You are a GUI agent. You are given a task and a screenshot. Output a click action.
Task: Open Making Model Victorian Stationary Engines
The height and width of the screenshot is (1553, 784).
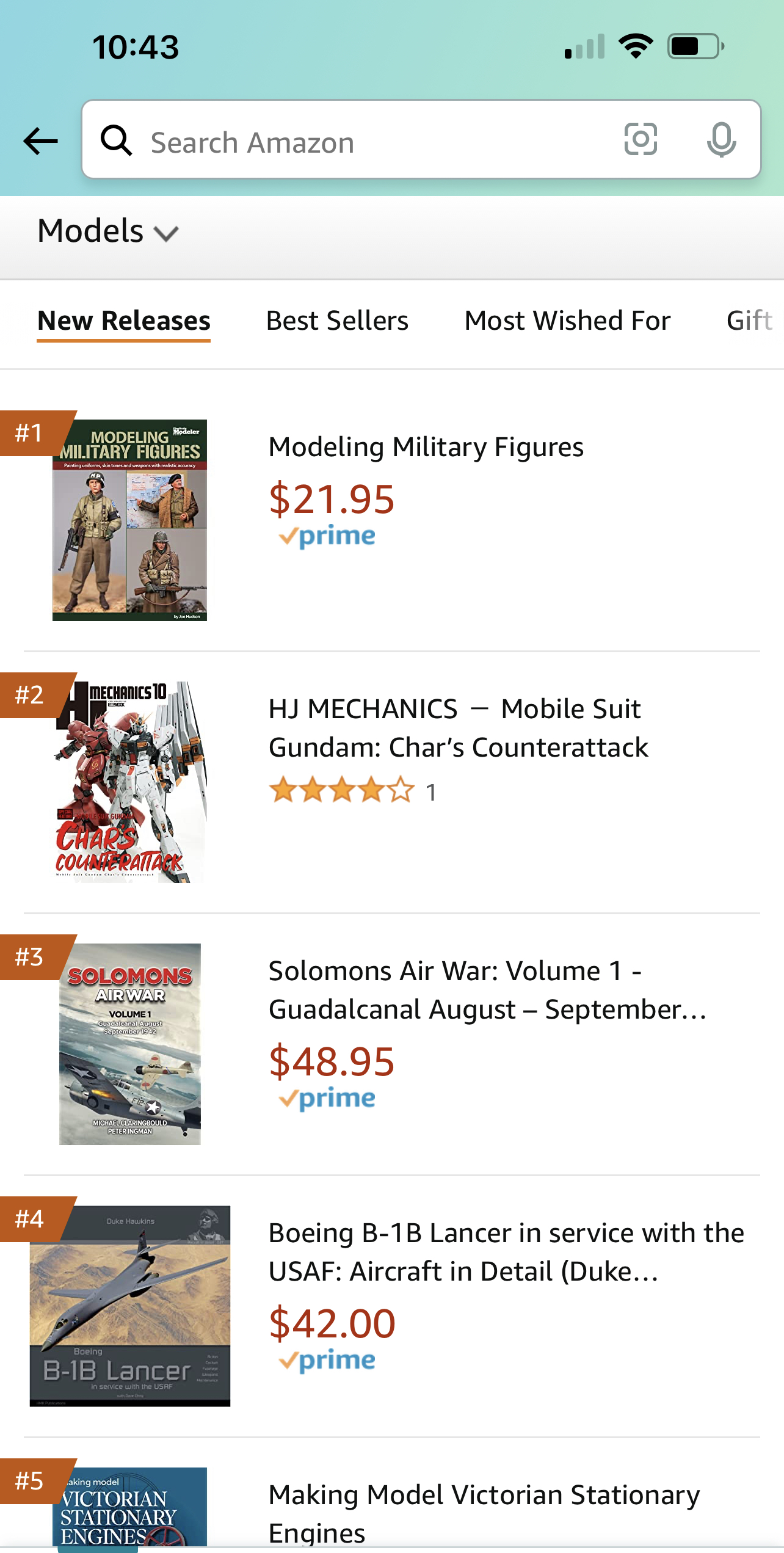point(484,1513)
